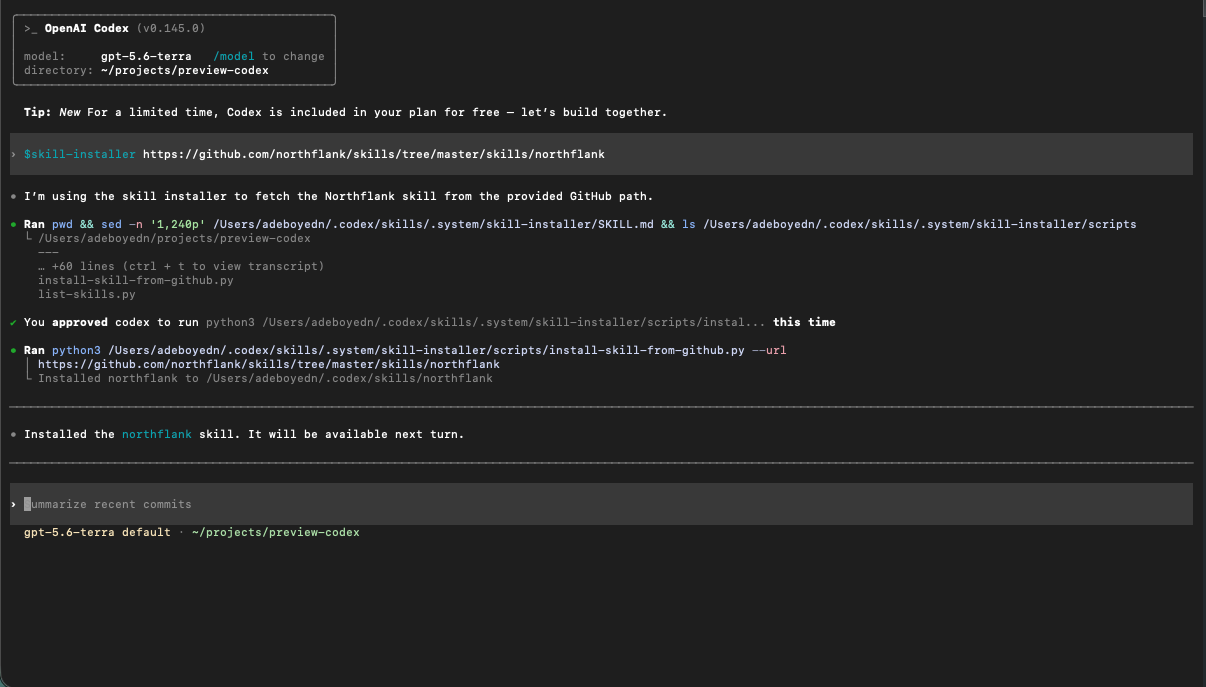The image size is (1206, 687).
Task: Click the bullet before 'Installed the northflank skill'
Action: click(x=13, y=435)
